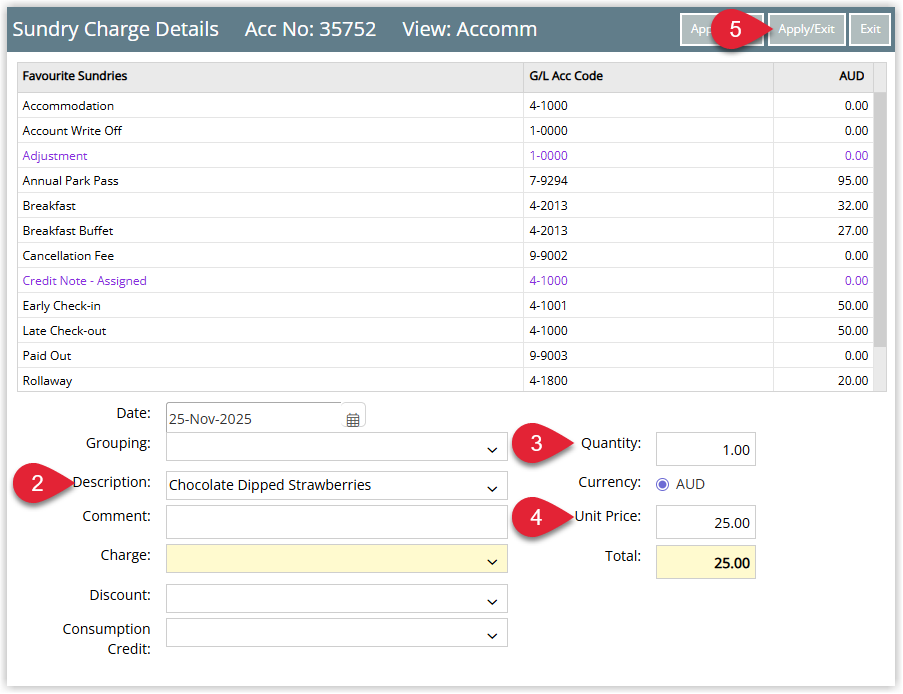Click G/L code 4-1001
Viewport: 903px width, 694px height.
[x=548, y=305]
